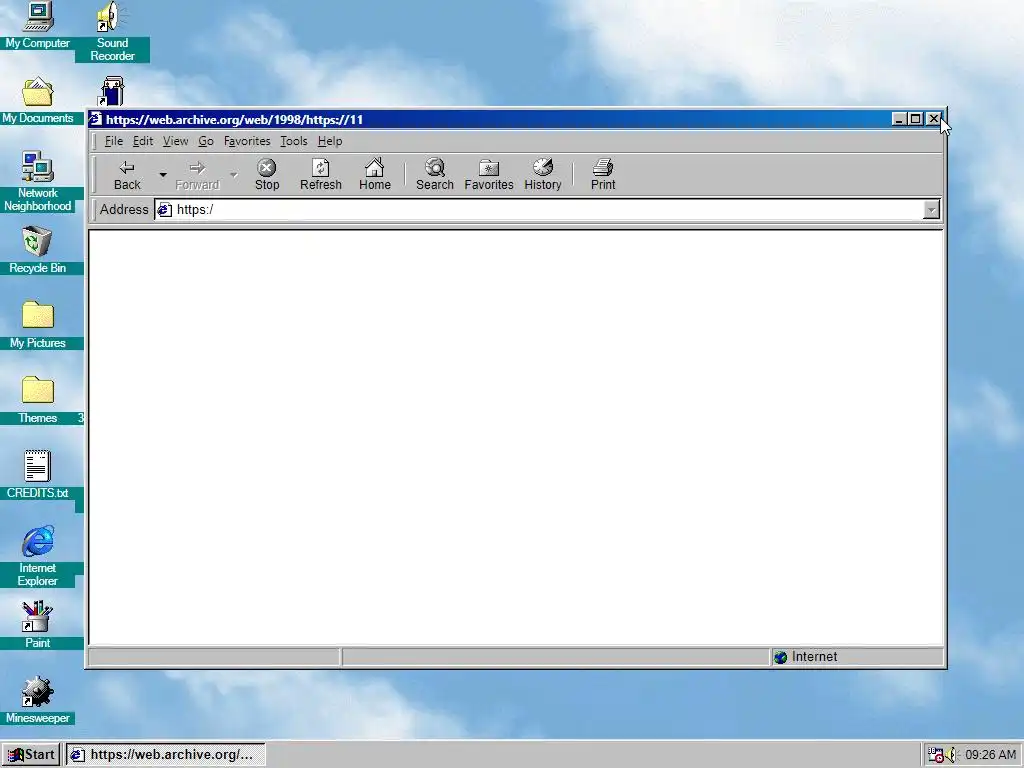
Task: Click the scheduler tray icon
Action: 936,754
